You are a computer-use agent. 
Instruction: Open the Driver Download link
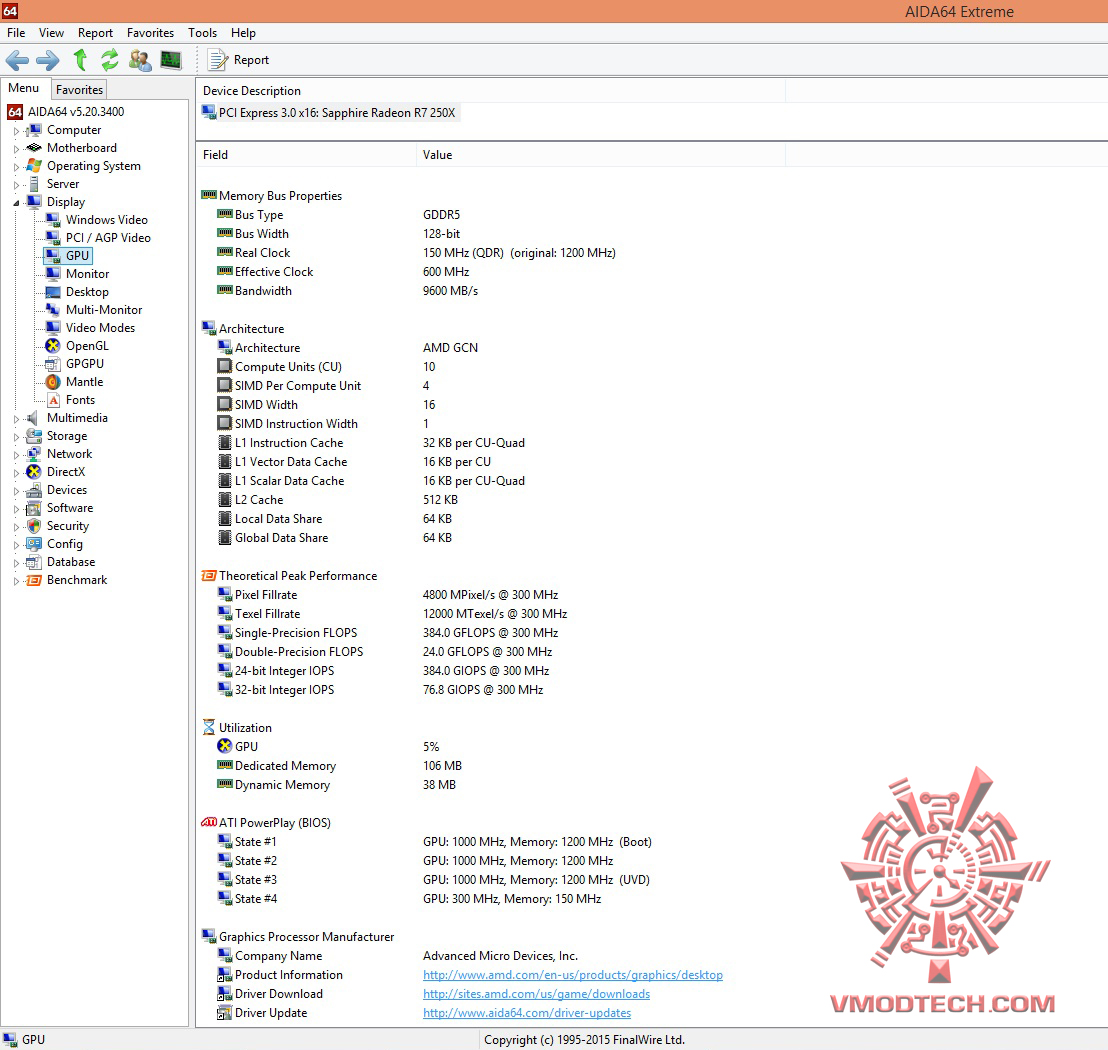point(536,993)
